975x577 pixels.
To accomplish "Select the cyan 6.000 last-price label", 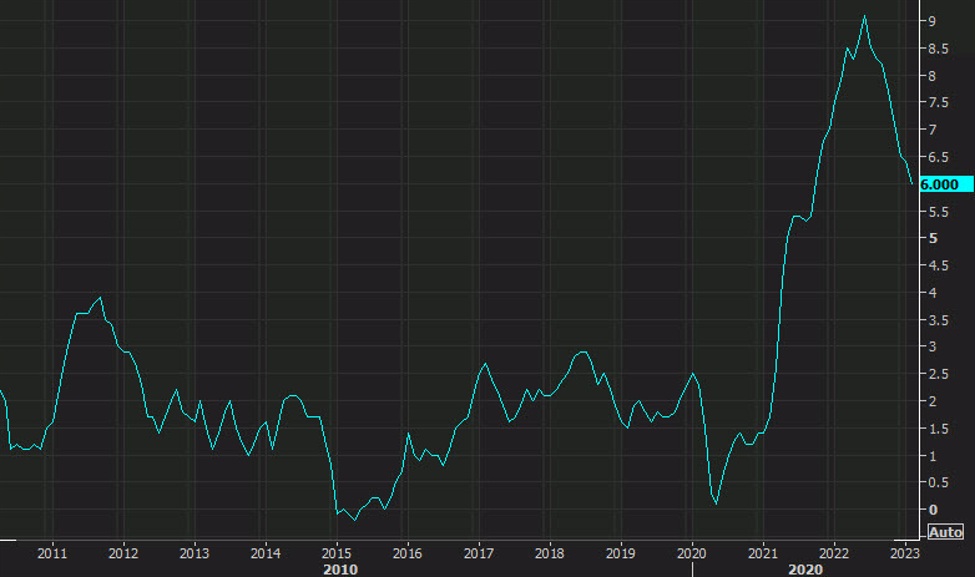I will [x=940, y=184].
